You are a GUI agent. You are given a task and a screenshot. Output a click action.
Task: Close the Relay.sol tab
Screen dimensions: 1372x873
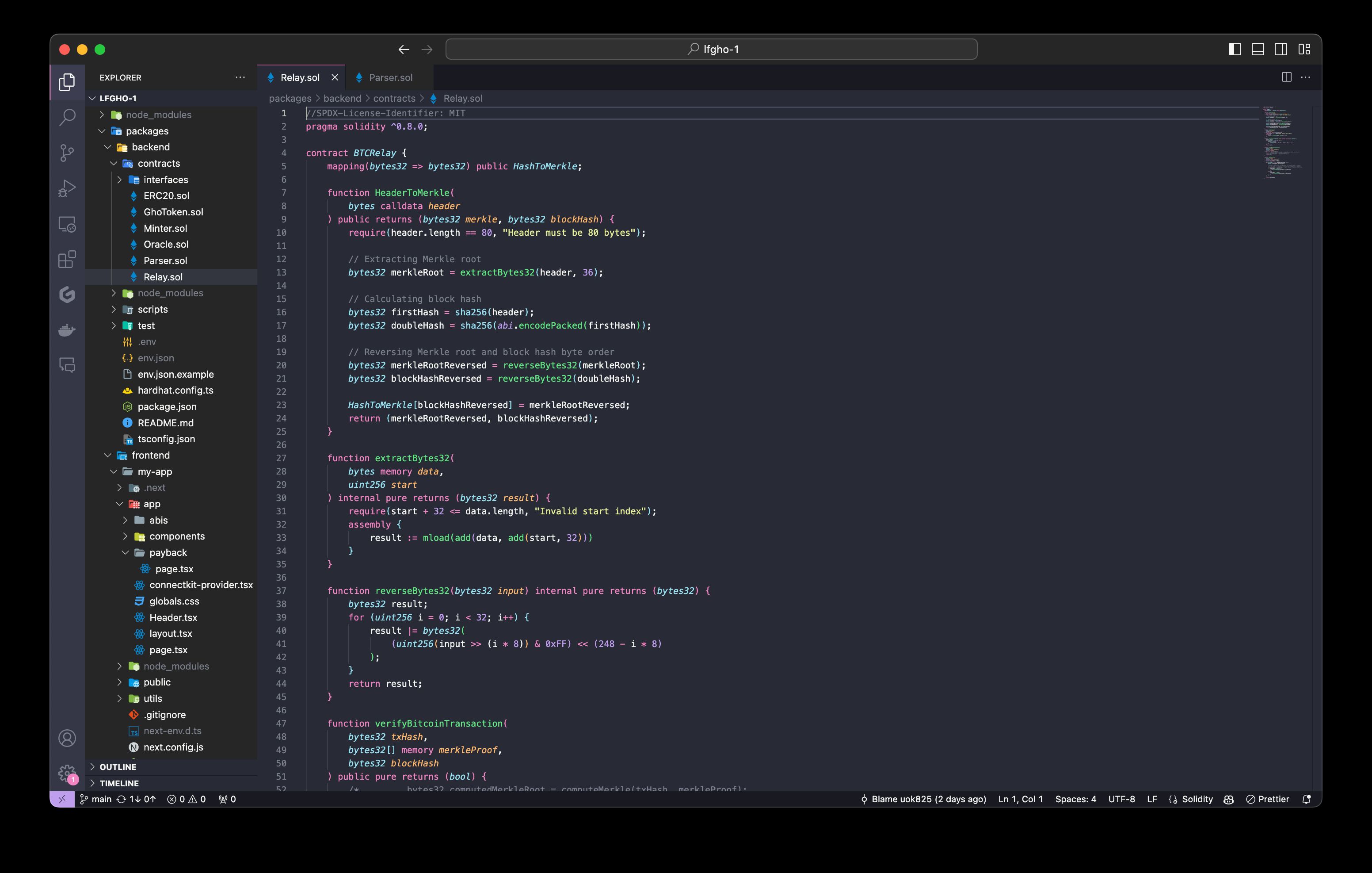point(335,77)
